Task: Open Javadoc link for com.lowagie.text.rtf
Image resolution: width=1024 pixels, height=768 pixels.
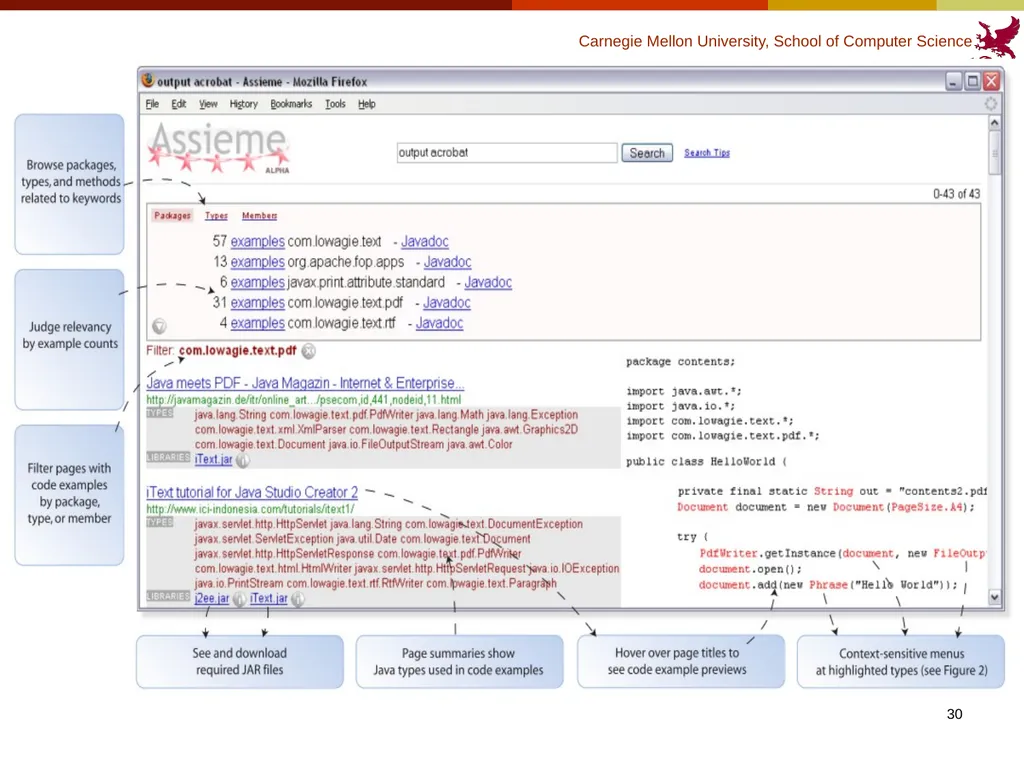Action: 440,323
